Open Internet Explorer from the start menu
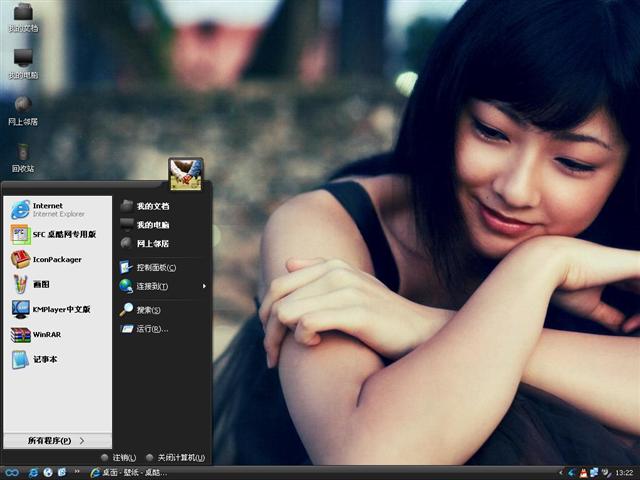Viewport: 640px width, 480px height. pos(48,209)
